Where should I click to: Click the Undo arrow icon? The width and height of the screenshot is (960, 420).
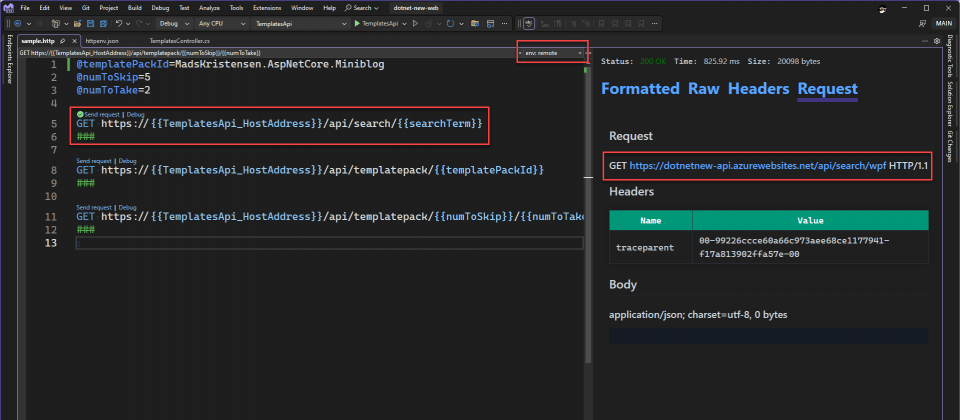pyautogui.click(x=119, y=23)
